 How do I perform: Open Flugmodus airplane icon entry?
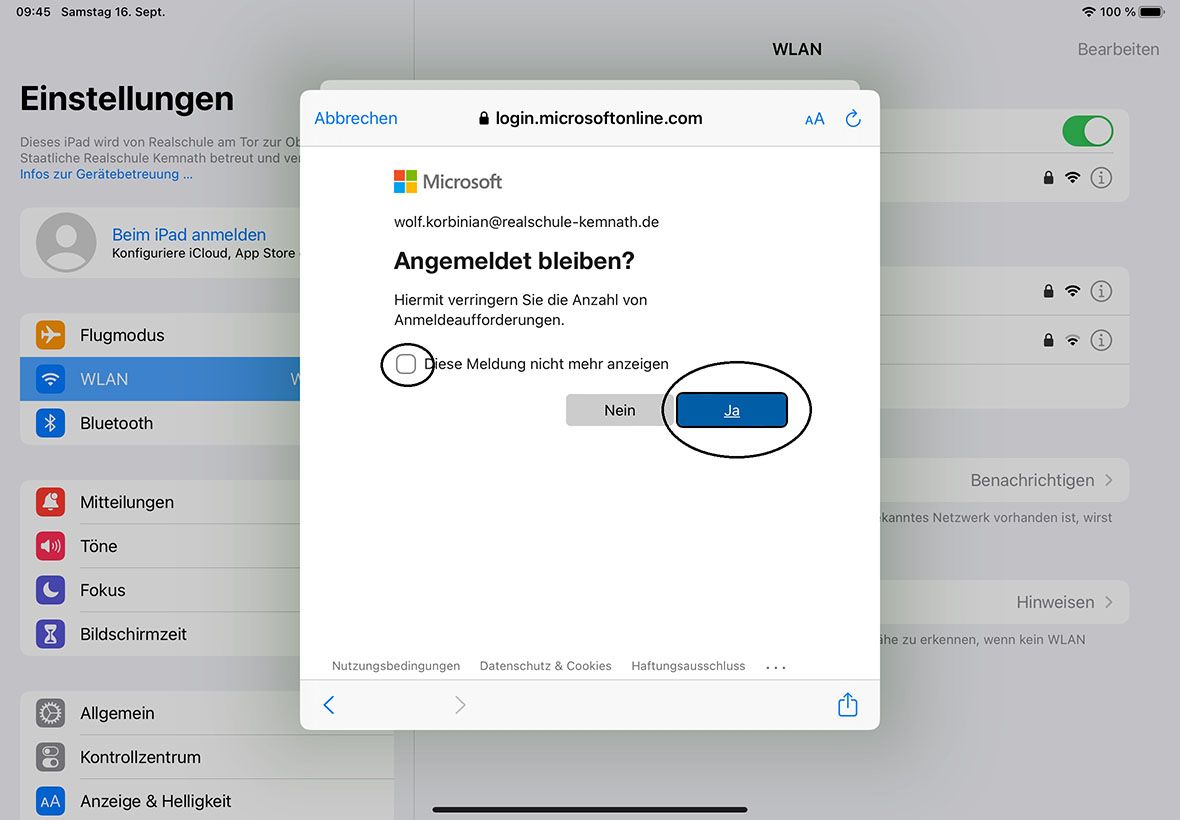(50, 335)
